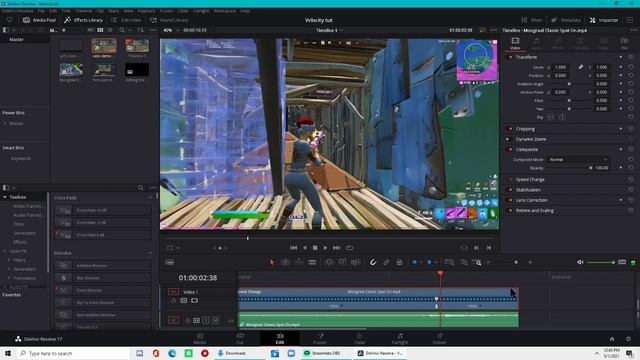This screenshot has width=640, height=360.
Task: Click the red timeline playhead marker
Action: click(440, 273)
